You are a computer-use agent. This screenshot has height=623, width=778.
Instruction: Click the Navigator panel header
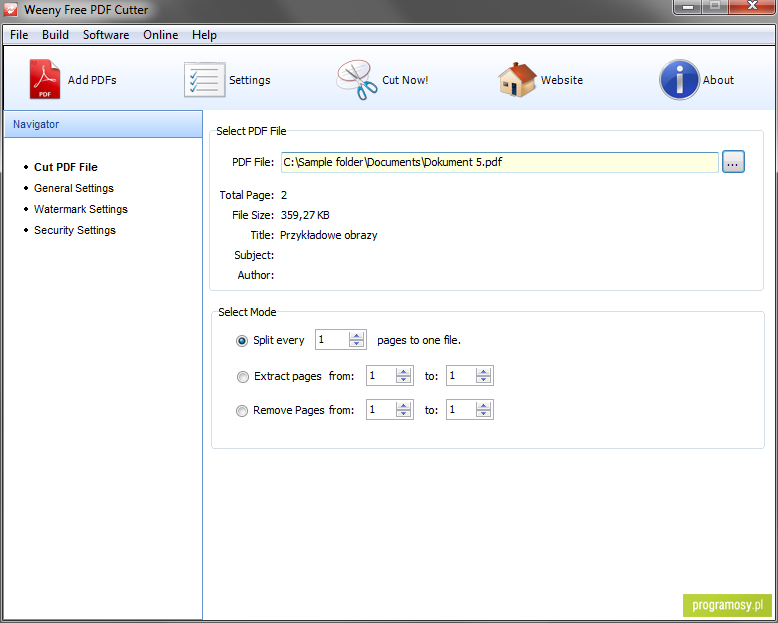coord(103,124)
